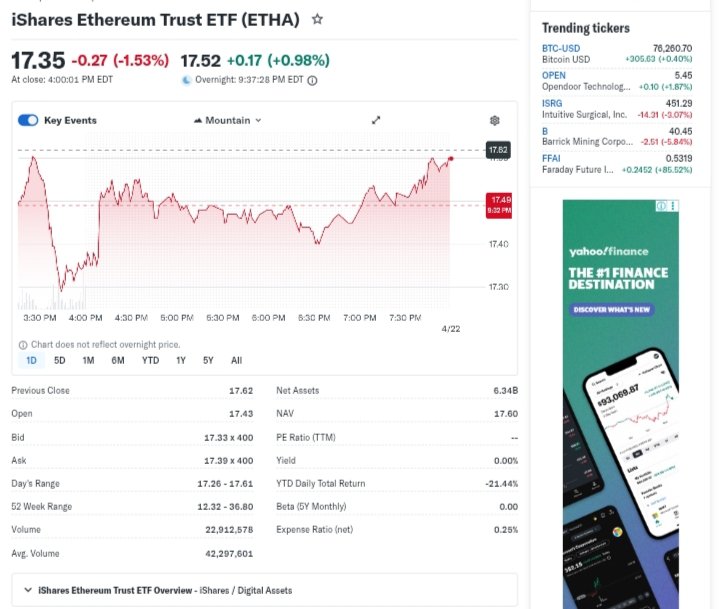This screenshot has width=719, height=609.
Task: Select the 5D chart range tab
Action: click(x=60, y=360)
